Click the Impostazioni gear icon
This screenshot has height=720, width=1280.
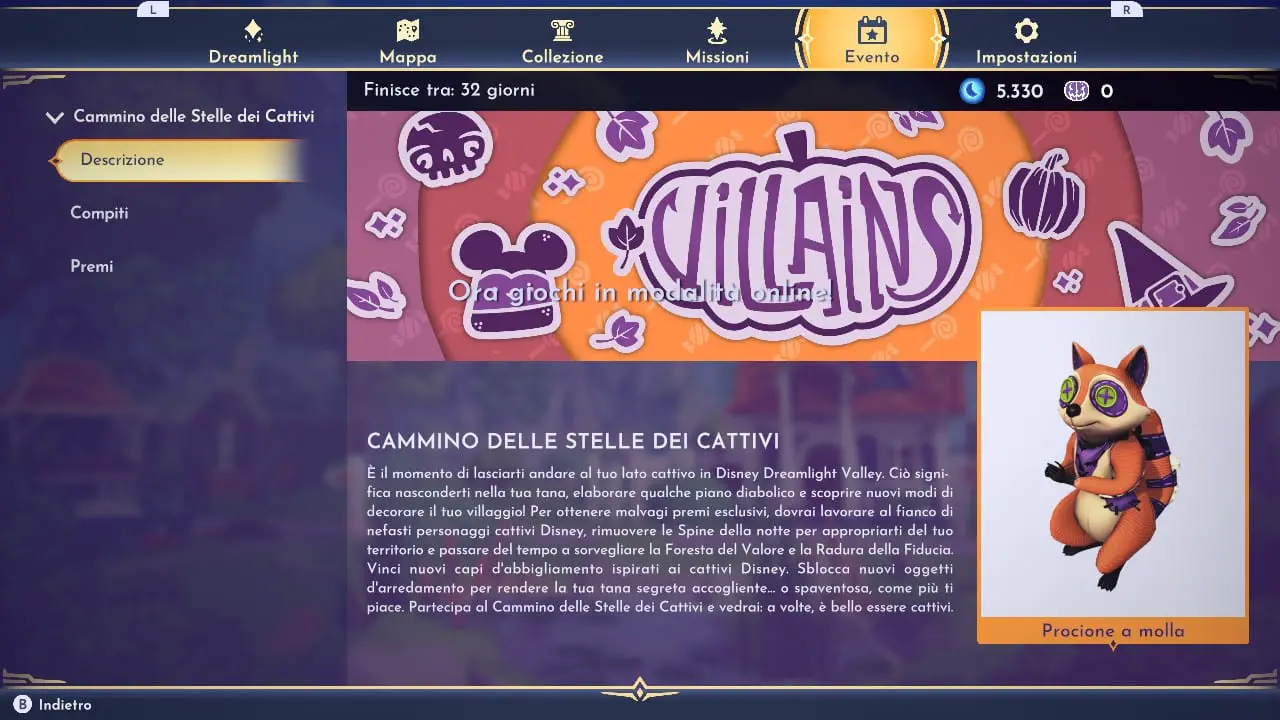[1026, 30]
